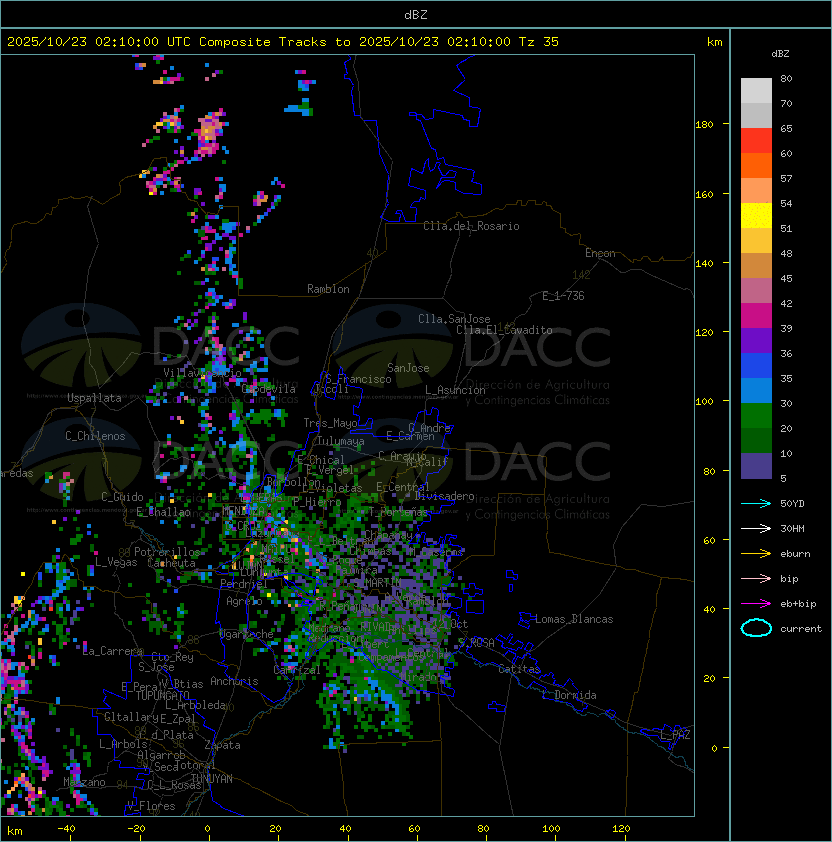
Task: Click the yellow eburn arrow in legend
Action: [756, 554]
